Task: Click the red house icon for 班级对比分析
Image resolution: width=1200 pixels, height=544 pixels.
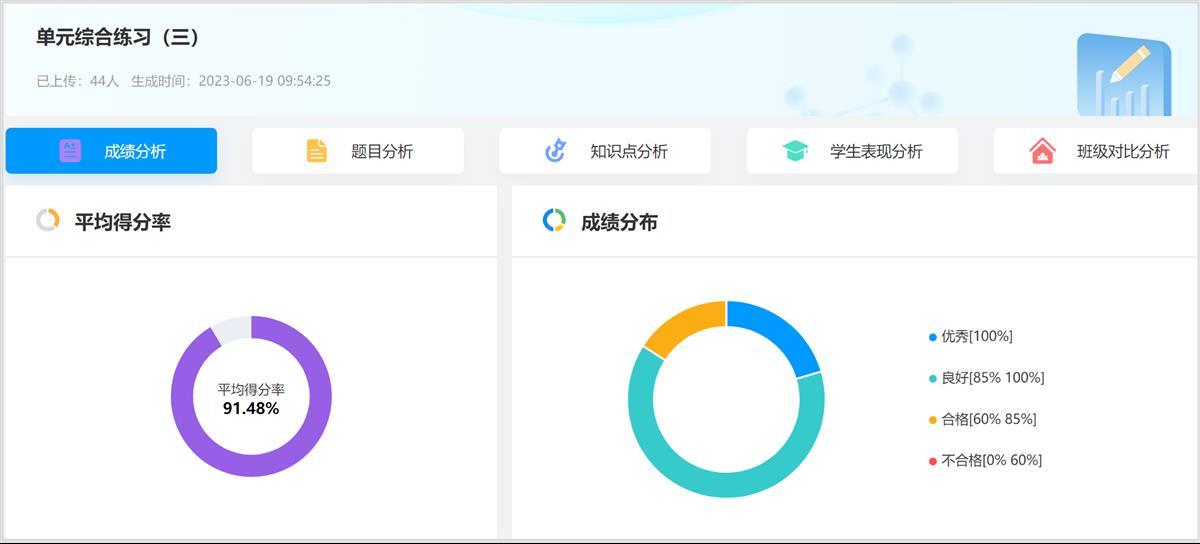Action: pyautogui.click(x=1042, y=151)
